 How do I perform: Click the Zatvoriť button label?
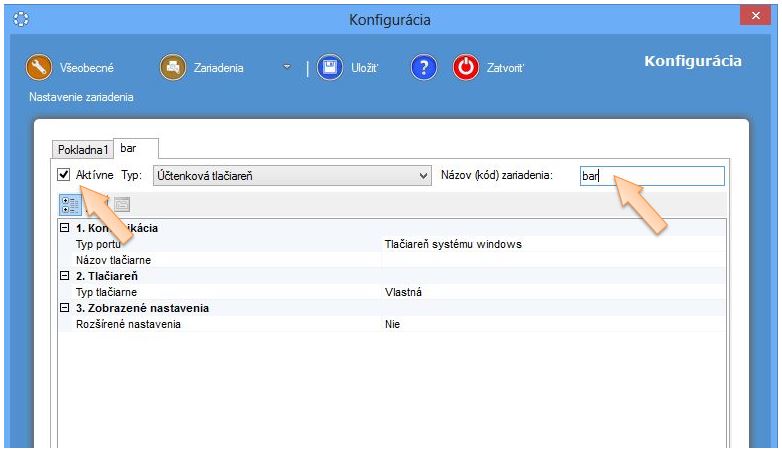pos(505,68)
